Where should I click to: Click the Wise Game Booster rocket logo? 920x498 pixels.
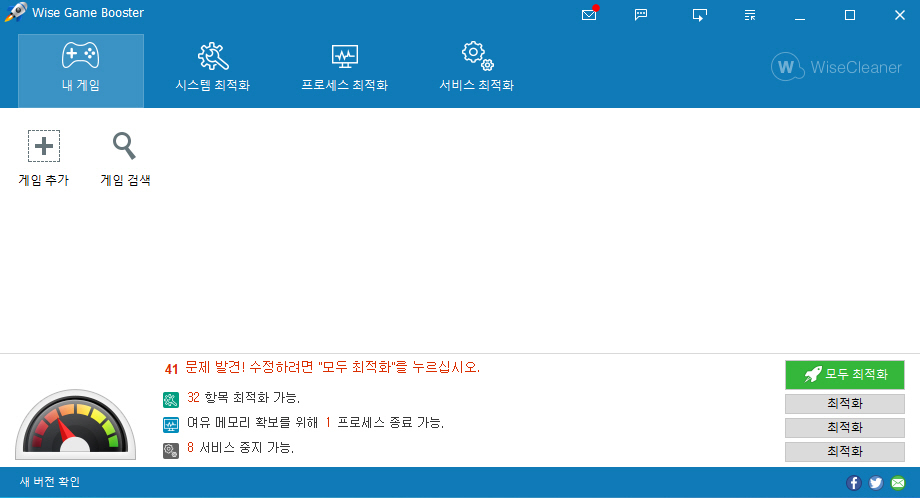tap(15, 12)
